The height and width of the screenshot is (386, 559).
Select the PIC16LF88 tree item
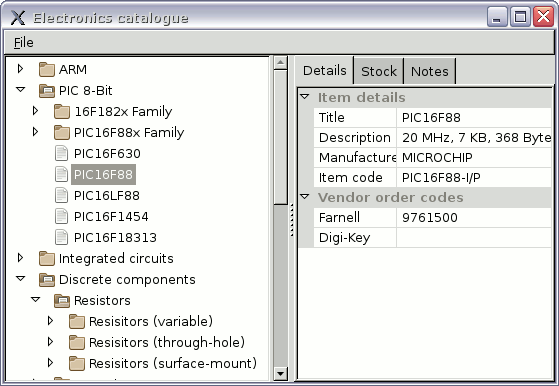(107, 196)
